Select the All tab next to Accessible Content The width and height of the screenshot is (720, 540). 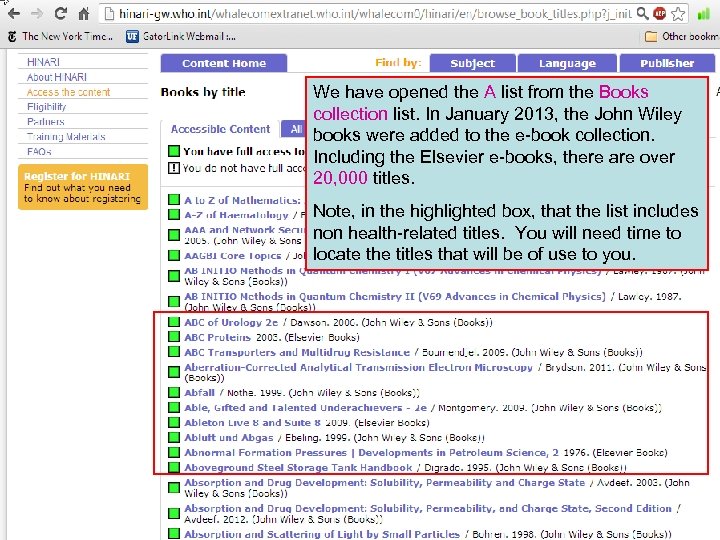293,129
